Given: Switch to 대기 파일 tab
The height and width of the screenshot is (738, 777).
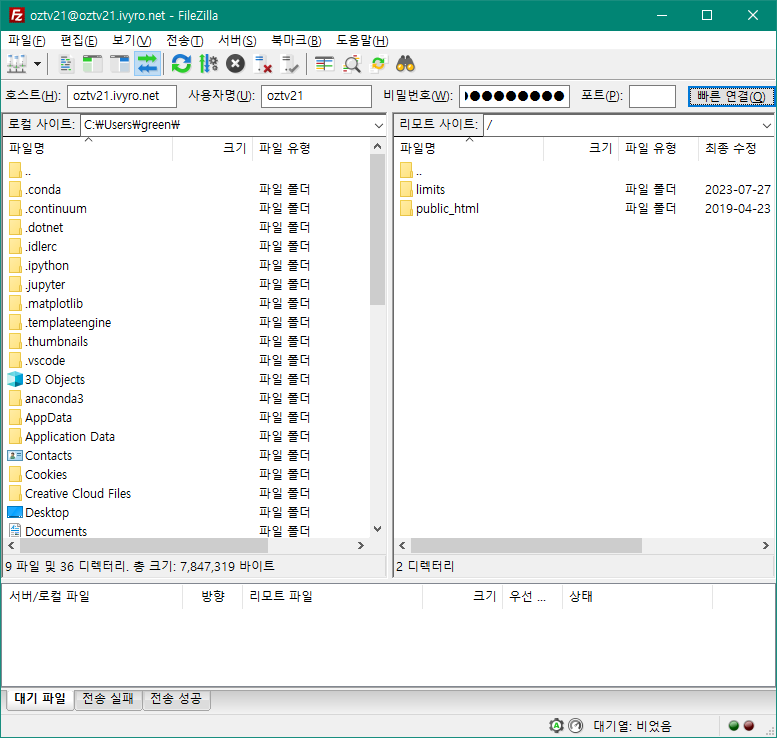Looking at the screenshot, I should tap(40, 699).
